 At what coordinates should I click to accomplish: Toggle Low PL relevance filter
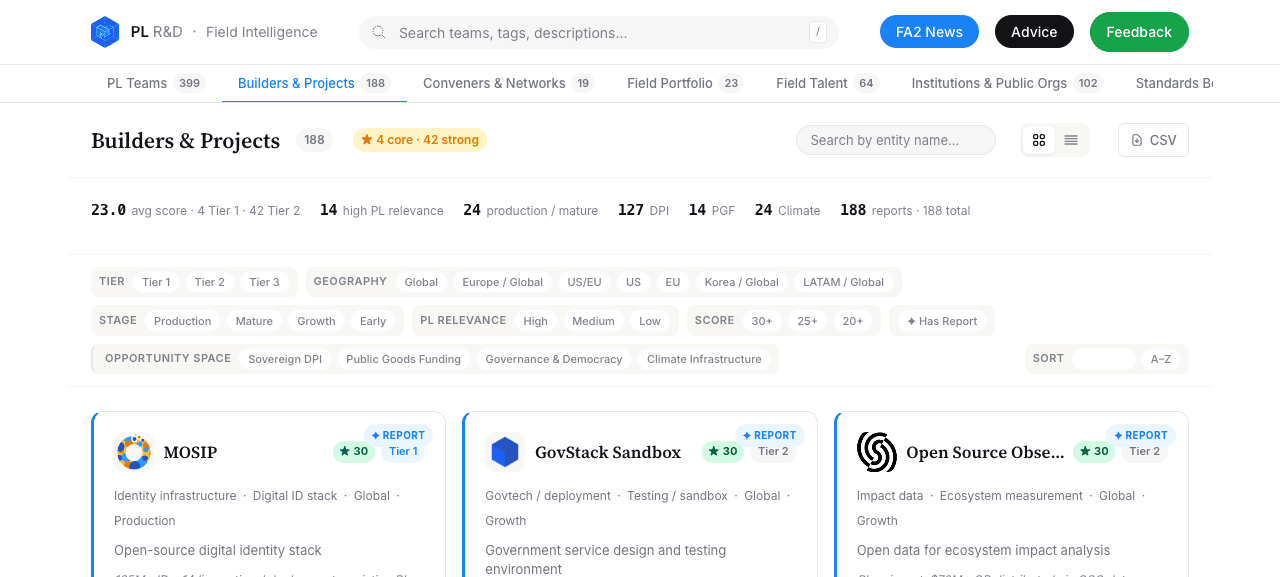650,321
